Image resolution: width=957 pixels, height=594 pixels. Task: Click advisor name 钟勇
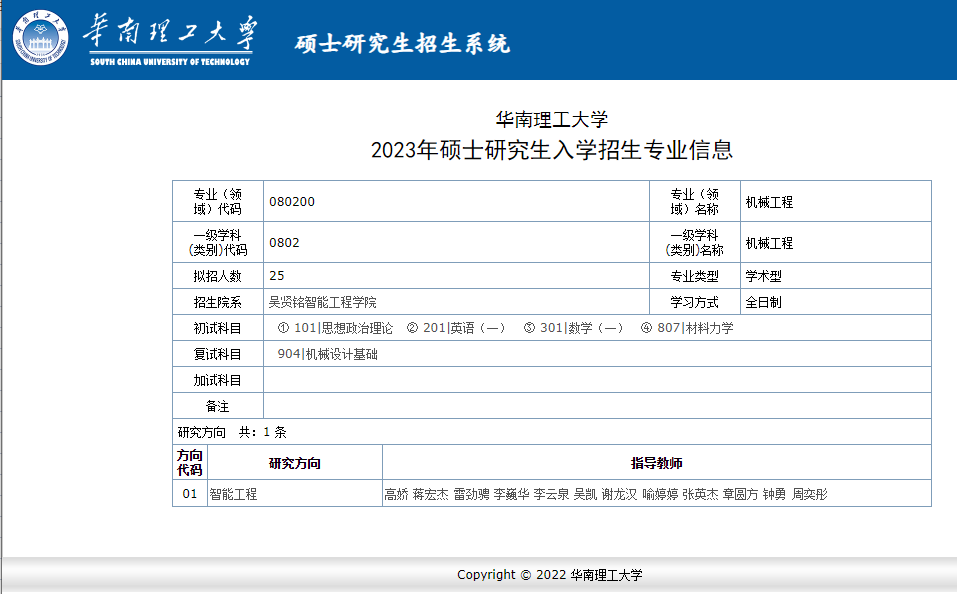click(x=775, y=494)
